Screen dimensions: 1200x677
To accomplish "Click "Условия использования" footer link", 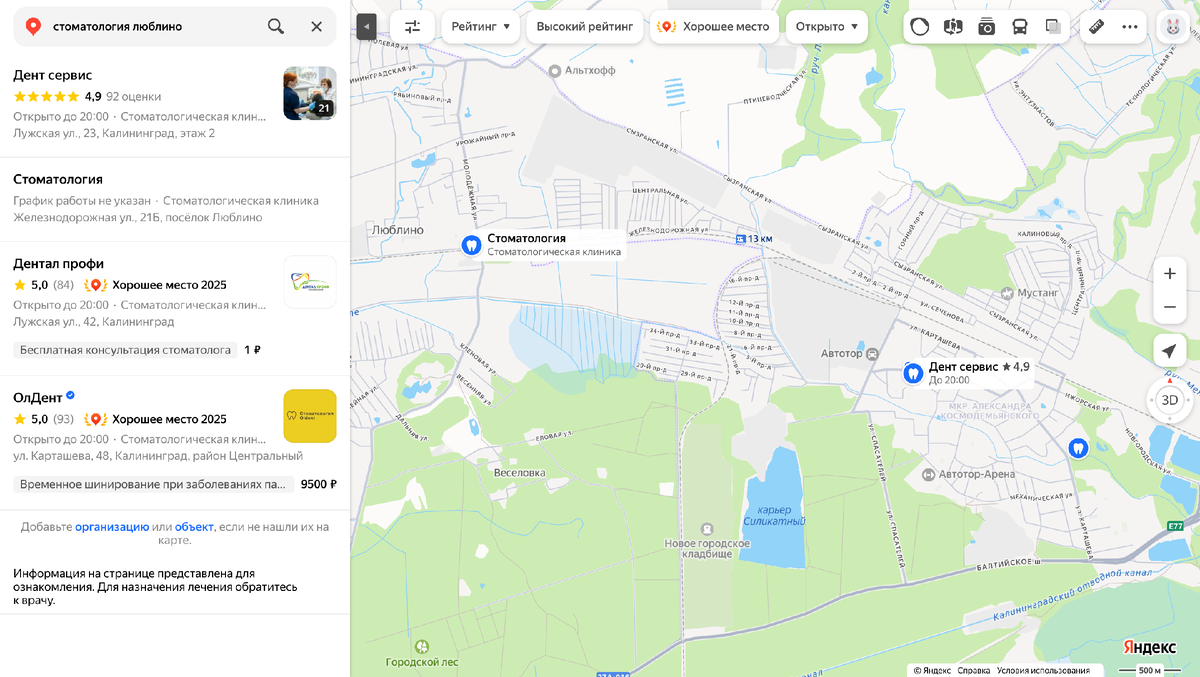I will pyautogui.click(x=1043, y=670).
